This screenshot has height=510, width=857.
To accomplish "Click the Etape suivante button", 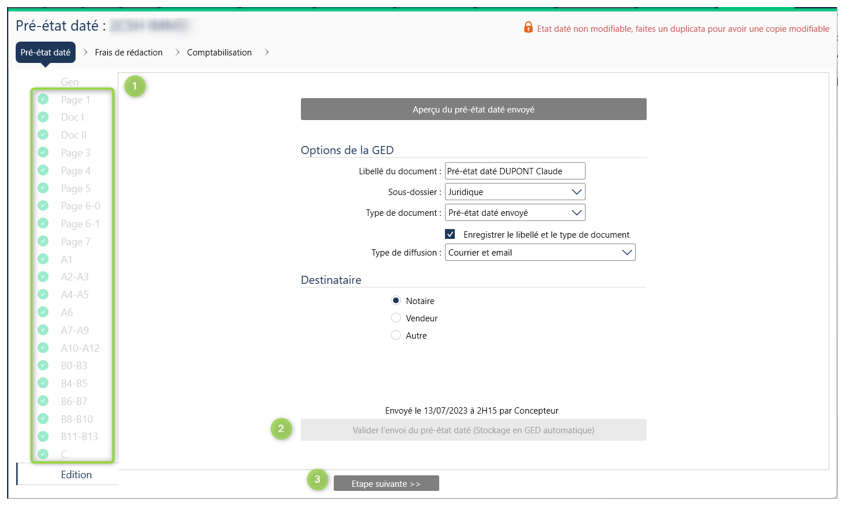I will (x=386, y=484).
